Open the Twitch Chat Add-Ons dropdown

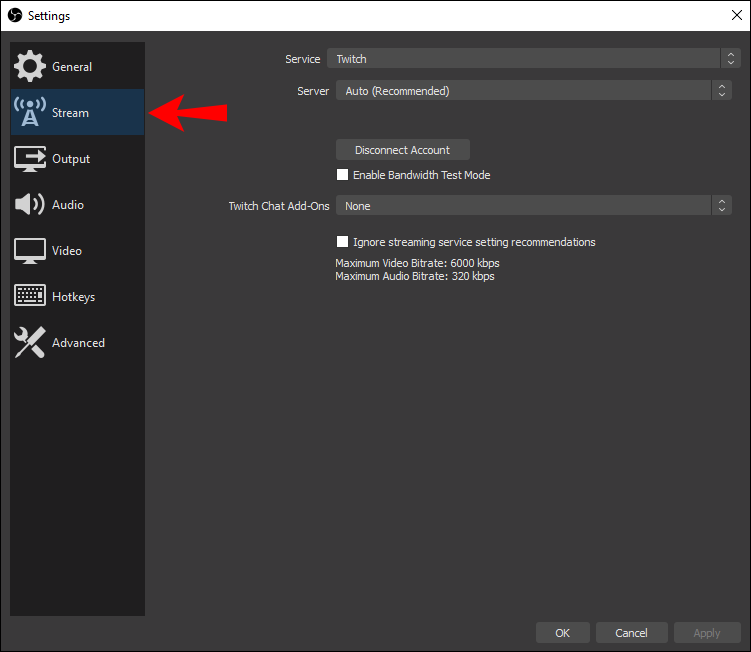pyautogui.click(x=533, y=206)
